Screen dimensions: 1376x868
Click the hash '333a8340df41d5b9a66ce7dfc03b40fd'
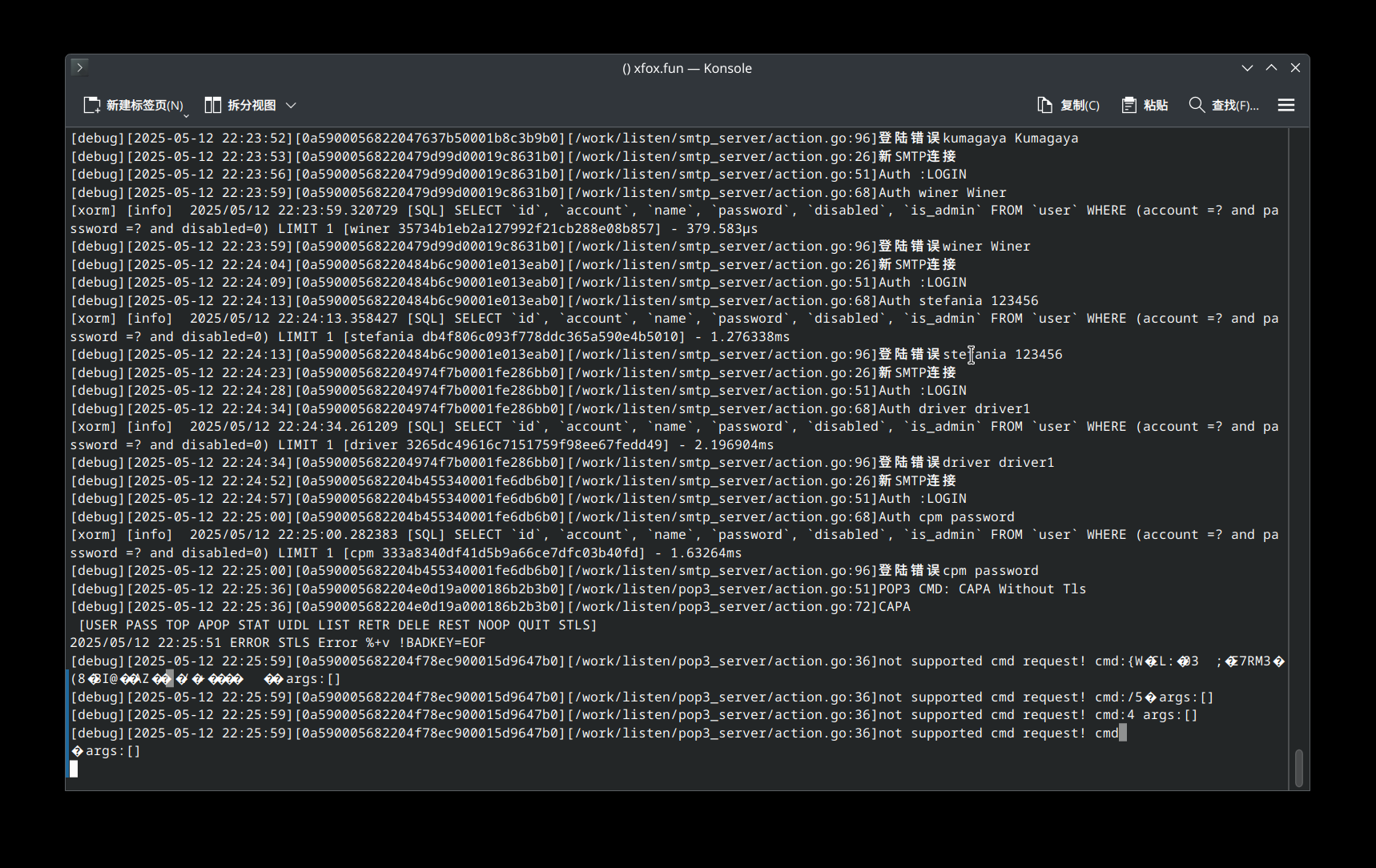click(x=510, y=553)
